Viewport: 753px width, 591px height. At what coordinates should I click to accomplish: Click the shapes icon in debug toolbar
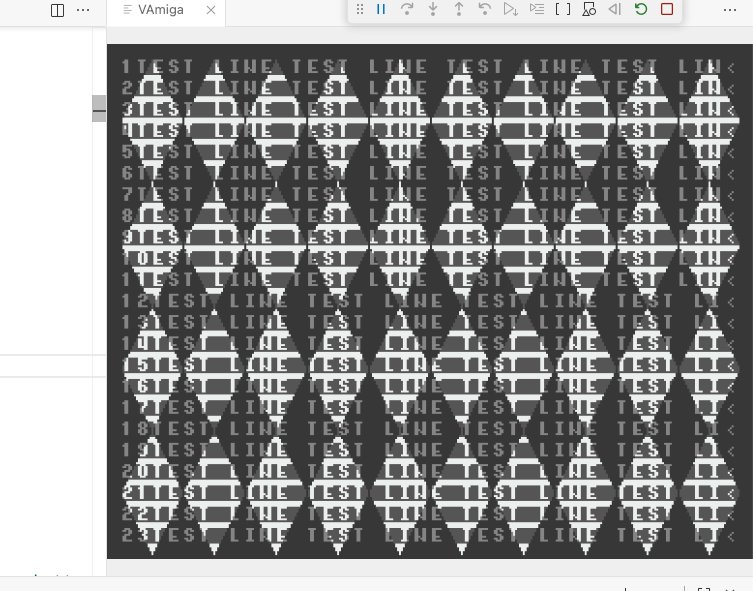coord(589,9)
